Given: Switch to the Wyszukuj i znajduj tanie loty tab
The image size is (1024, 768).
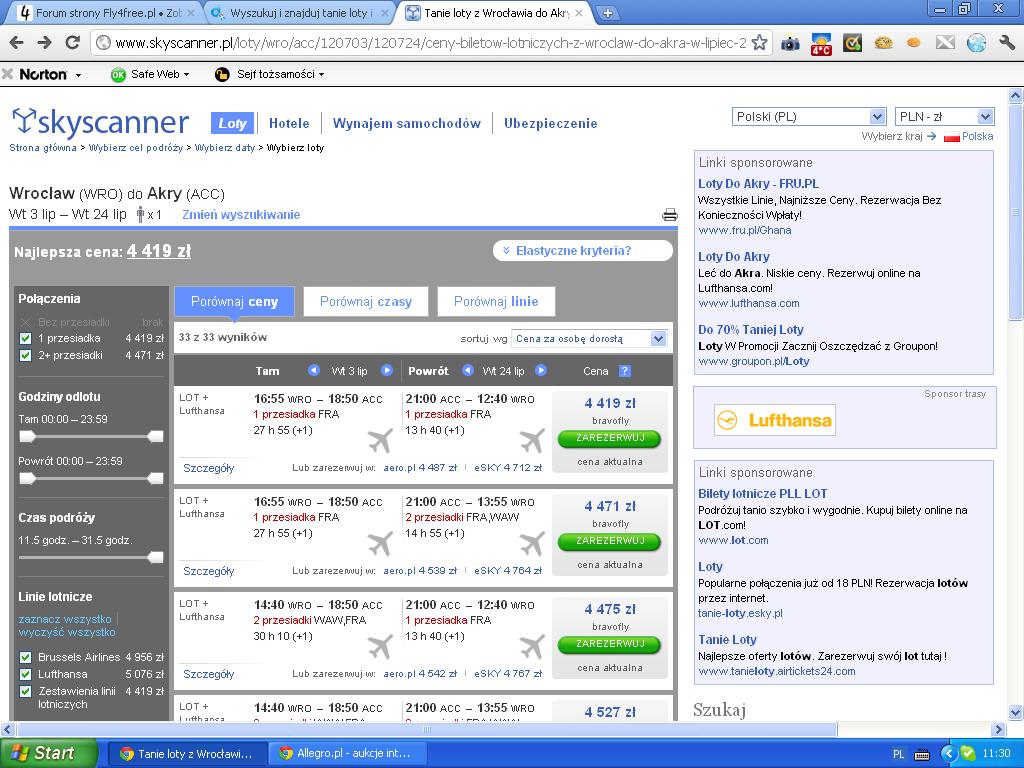Looking at the screenshot, I should tap(300, 13).
